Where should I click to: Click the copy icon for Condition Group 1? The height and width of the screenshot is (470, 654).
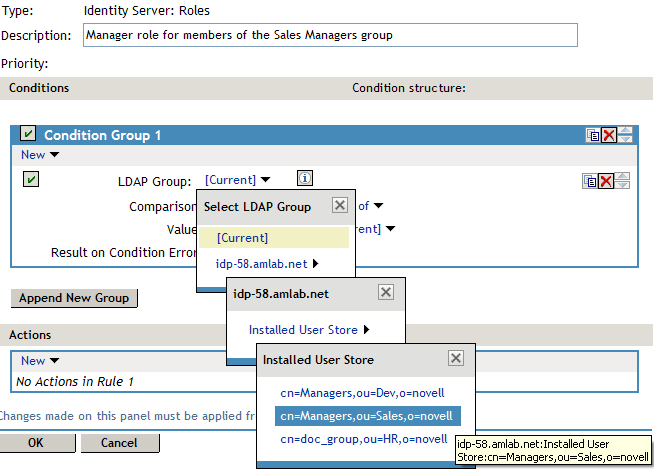[x=593, y=136]
